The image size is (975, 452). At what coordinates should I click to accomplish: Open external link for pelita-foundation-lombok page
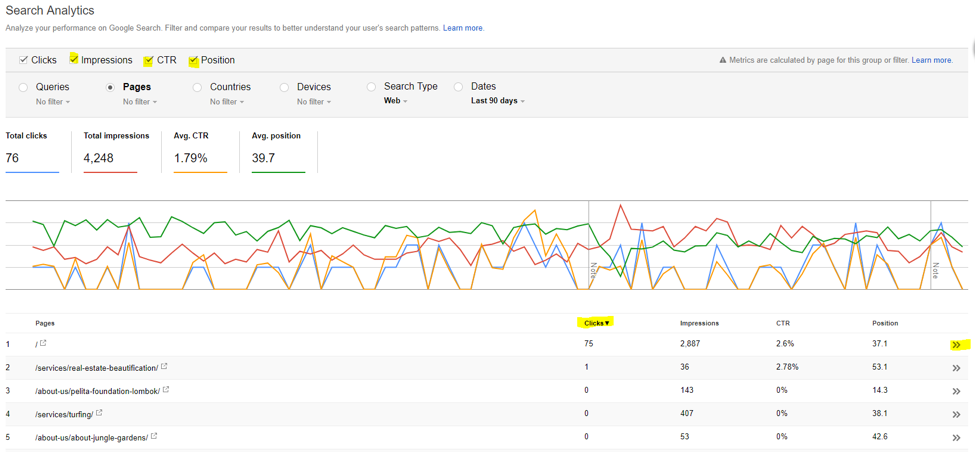pyautogui.click(x=166, y=390)
